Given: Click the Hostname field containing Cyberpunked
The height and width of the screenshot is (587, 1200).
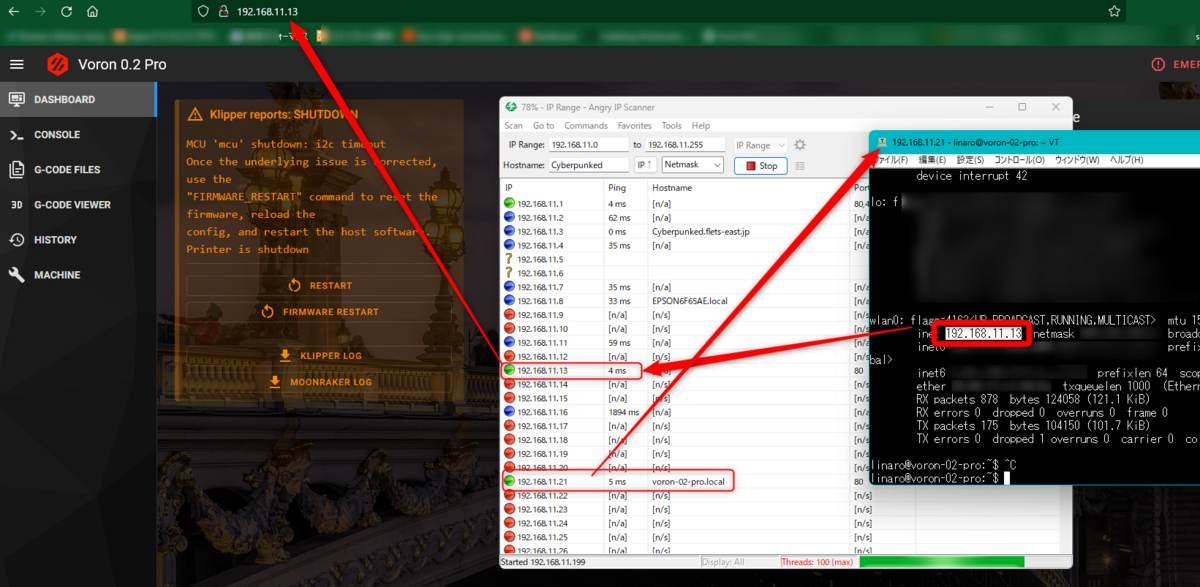Looking at the screenshot, I should (588, 165).
